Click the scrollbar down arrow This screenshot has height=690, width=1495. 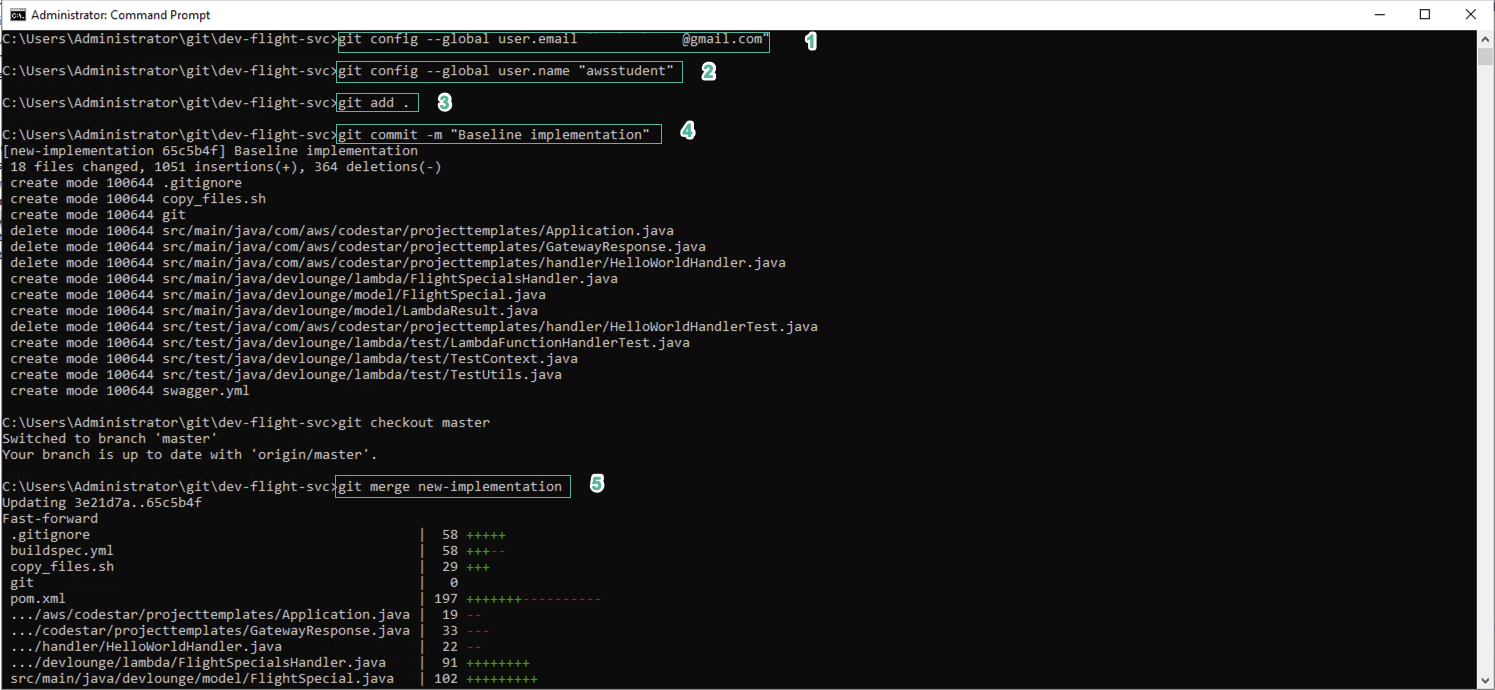click(x=1485, y=681)
